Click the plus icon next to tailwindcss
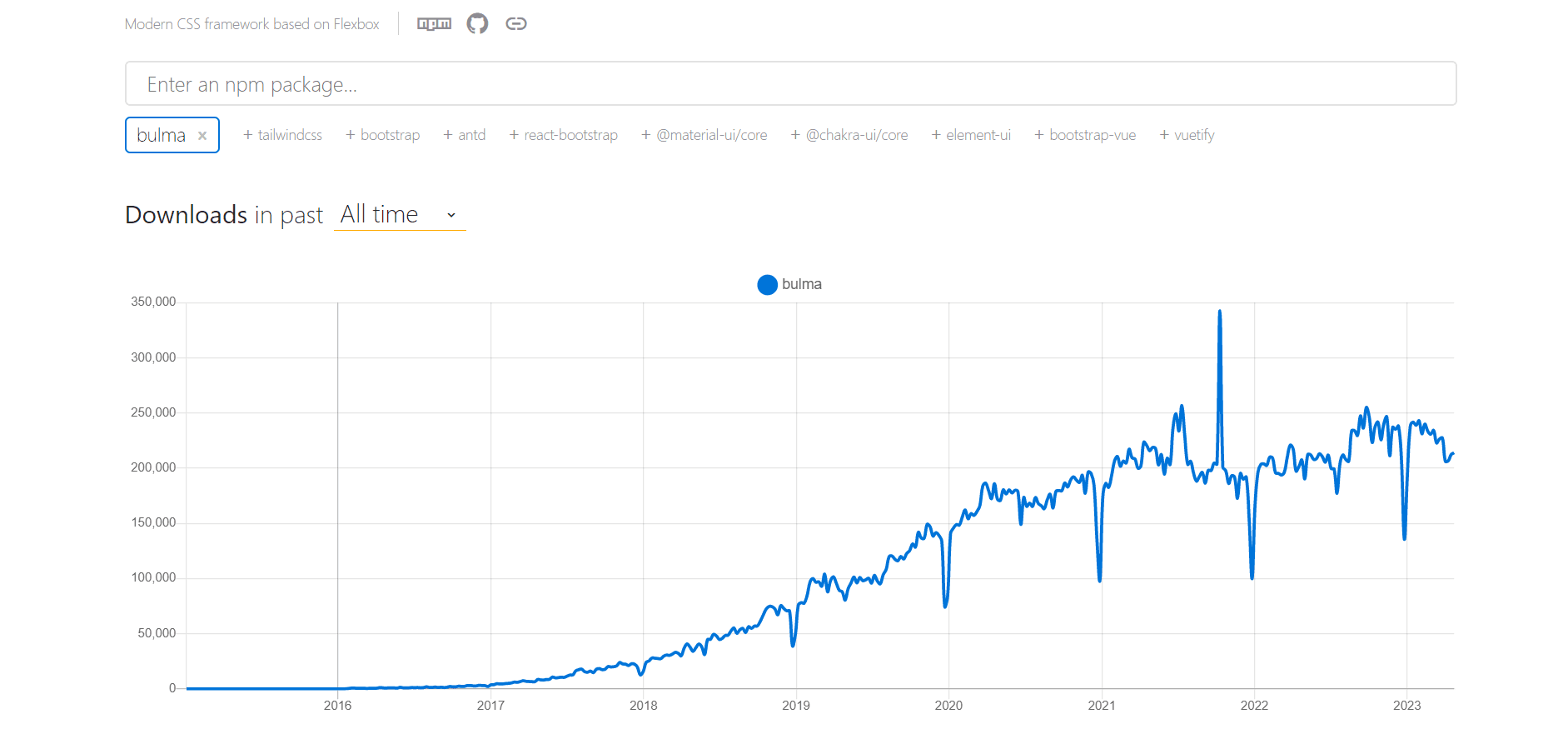Viewport: 1568px width, 729px height. [x=247, y=134]
